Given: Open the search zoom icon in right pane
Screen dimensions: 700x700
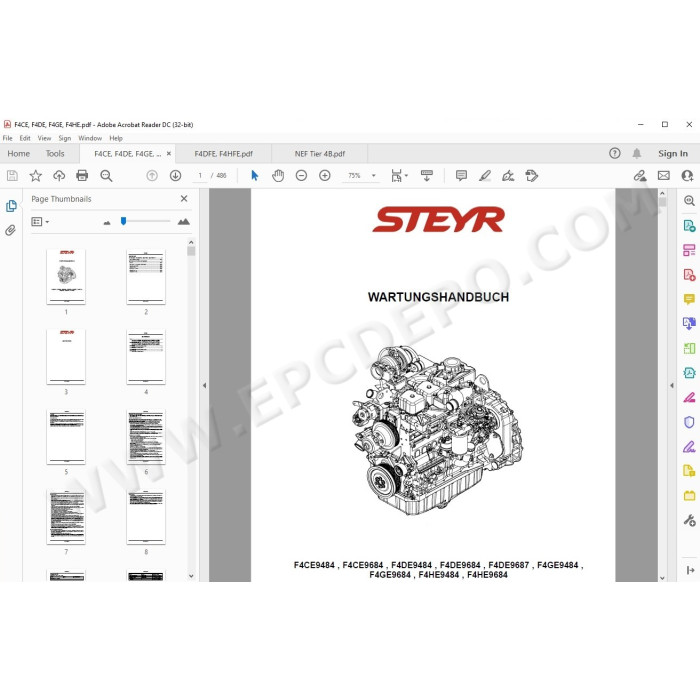Looking at the screenshot, I should click(x=689, y=201).
